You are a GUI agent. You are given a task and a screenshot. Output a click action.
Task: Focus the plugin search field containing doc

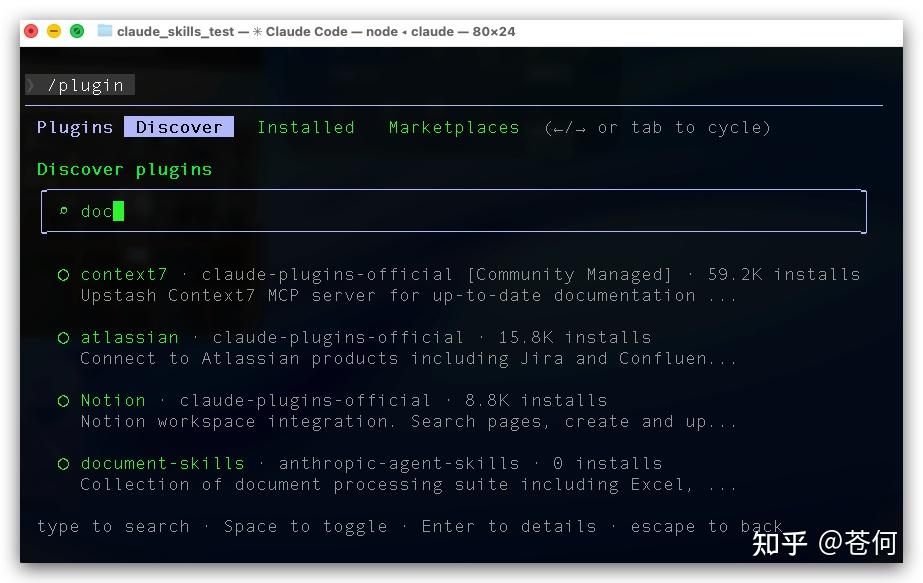[453, 211]
